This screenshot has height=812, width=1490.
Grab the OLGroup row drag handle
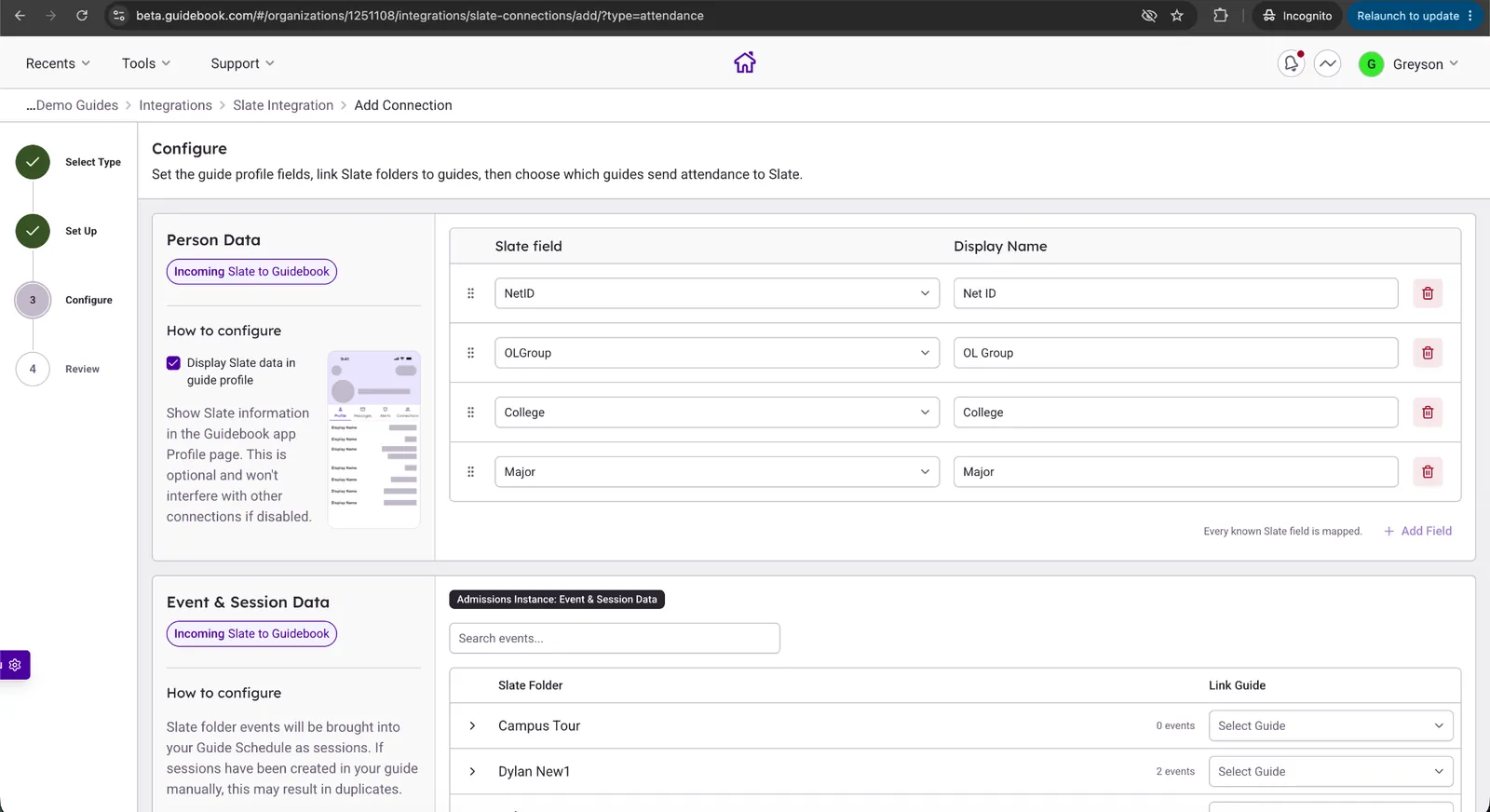click(470, 353)
